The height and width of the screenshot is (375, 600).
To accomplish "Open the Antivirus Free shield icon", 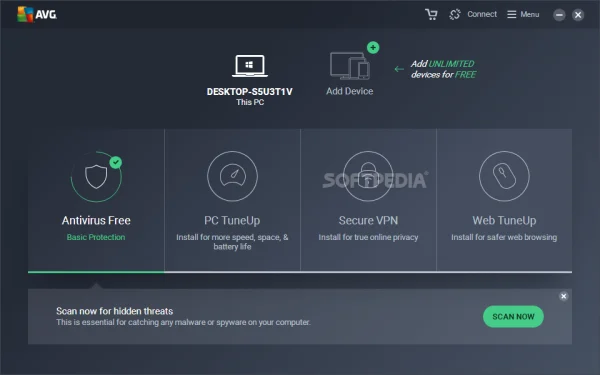I will tap(96, 176).
